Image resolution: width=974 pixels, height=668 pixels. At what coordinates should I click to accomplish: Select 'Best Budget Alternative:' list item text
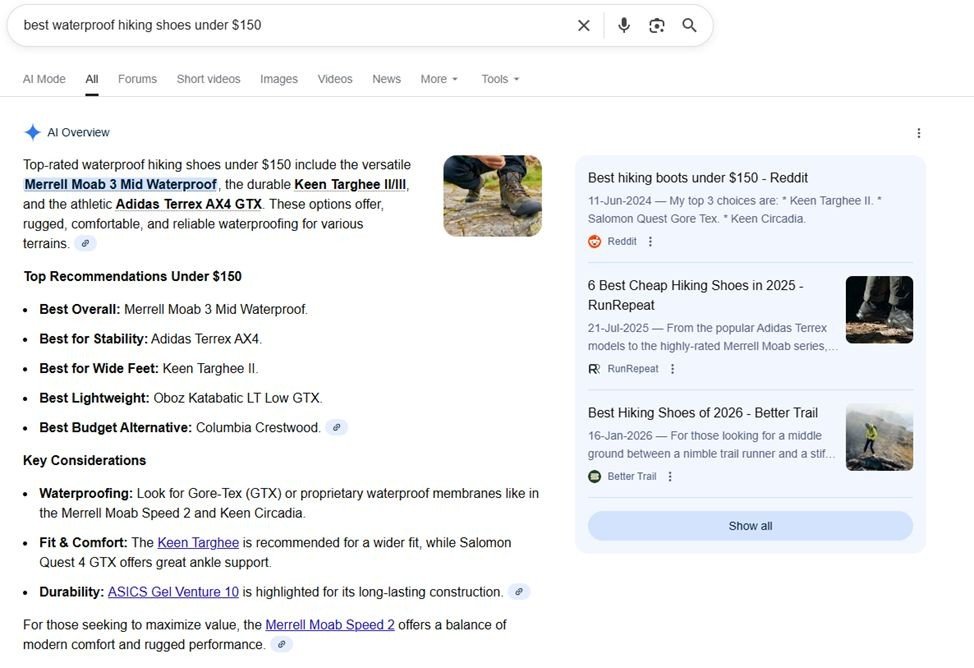180,428
